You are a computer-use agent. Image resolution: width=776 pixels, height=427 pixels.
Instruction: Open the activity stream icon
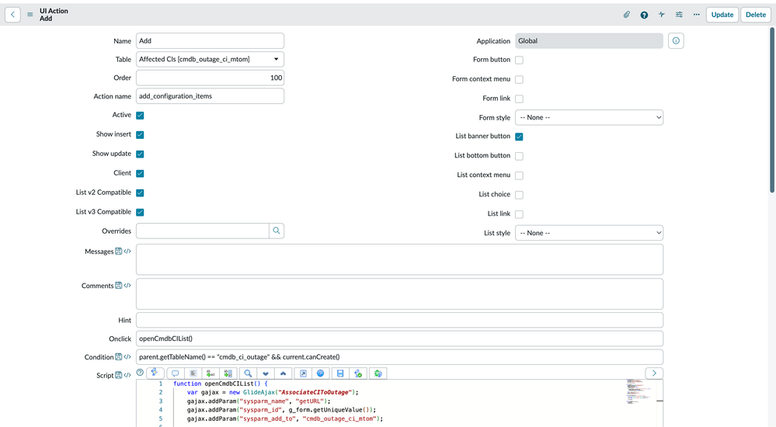click(662, 15)
